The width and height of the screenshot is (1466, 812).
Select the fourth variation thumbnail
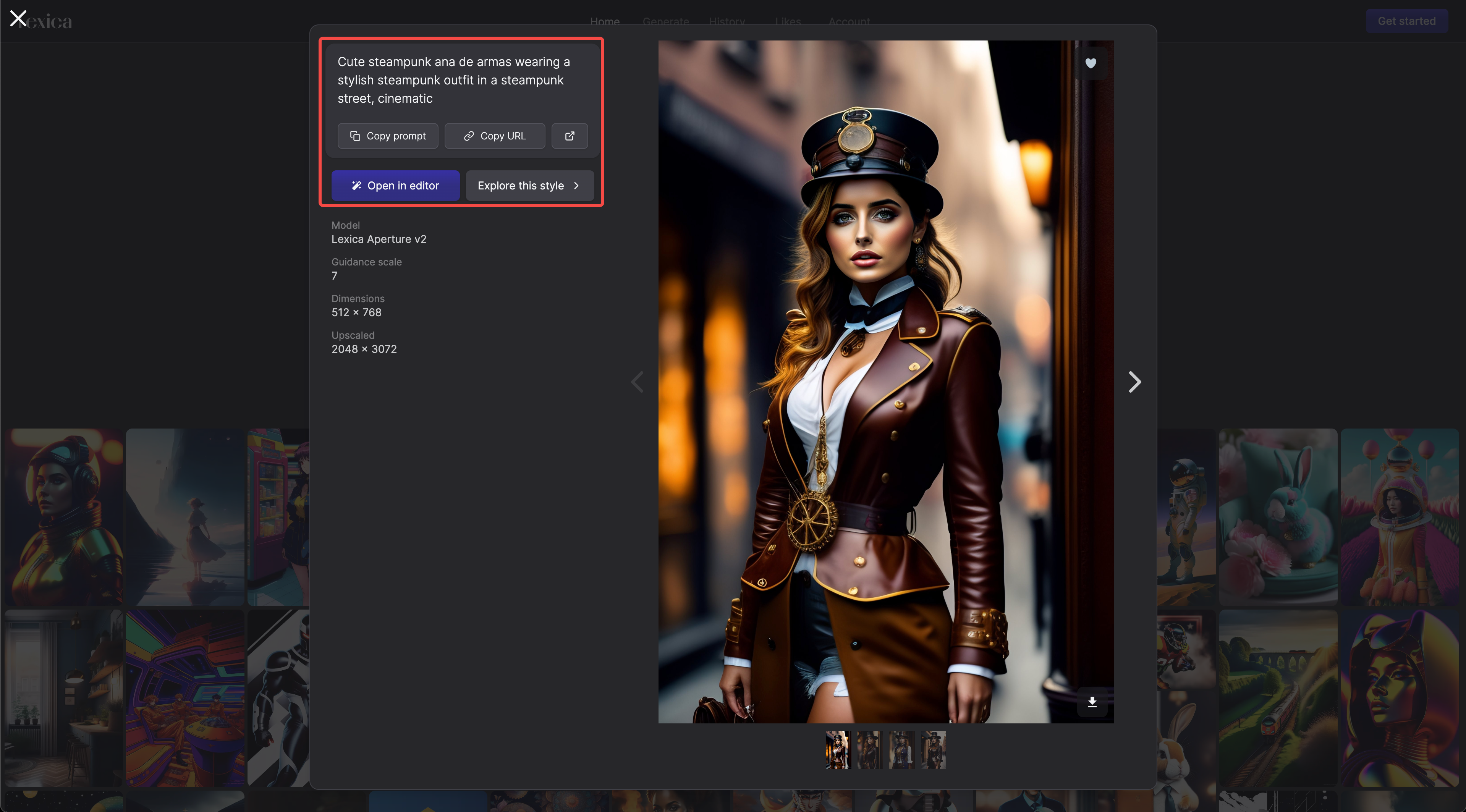tap(933, 750)
